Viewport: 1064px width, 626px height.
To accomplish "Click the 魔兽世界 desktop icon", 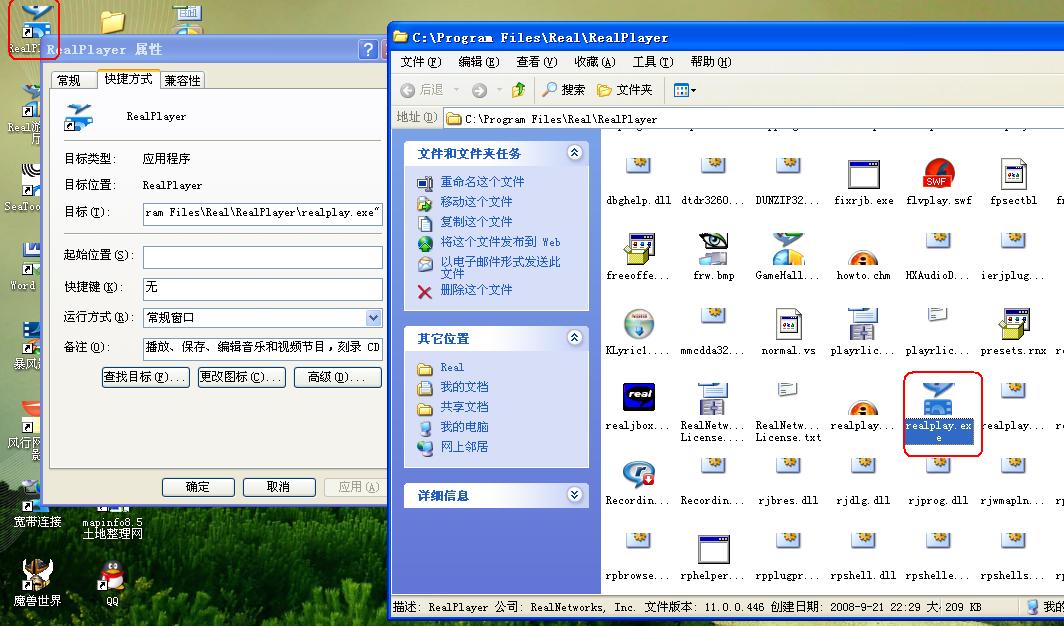I will tap(37, 576).
